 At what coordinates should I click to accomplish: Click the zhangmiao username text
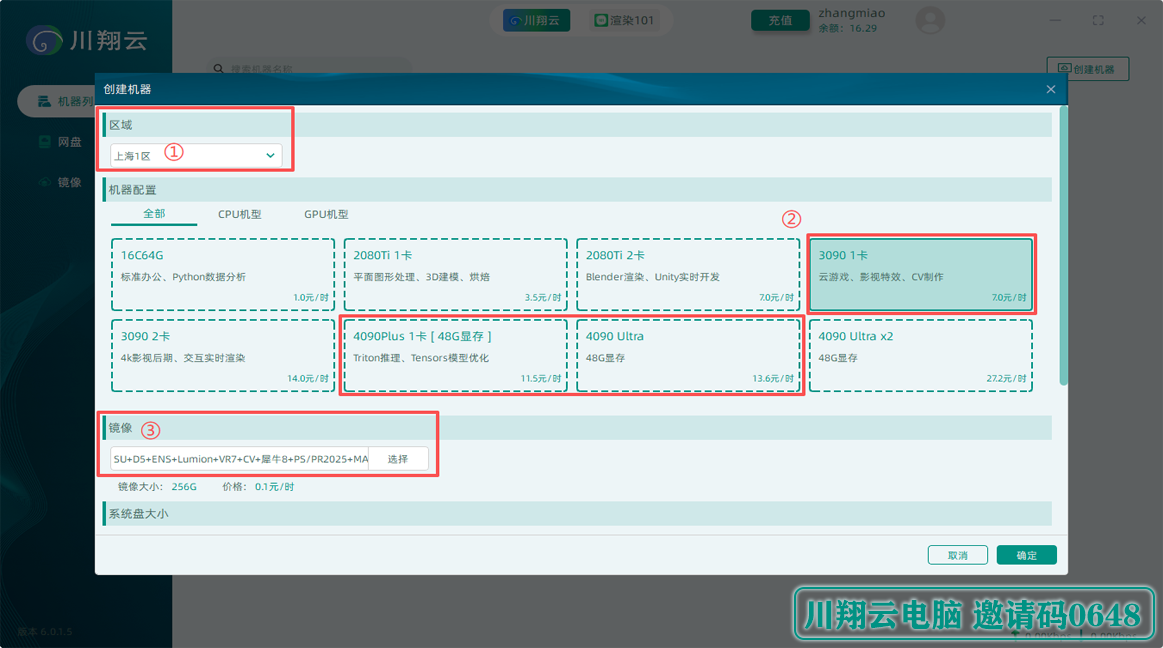point(851,13)
